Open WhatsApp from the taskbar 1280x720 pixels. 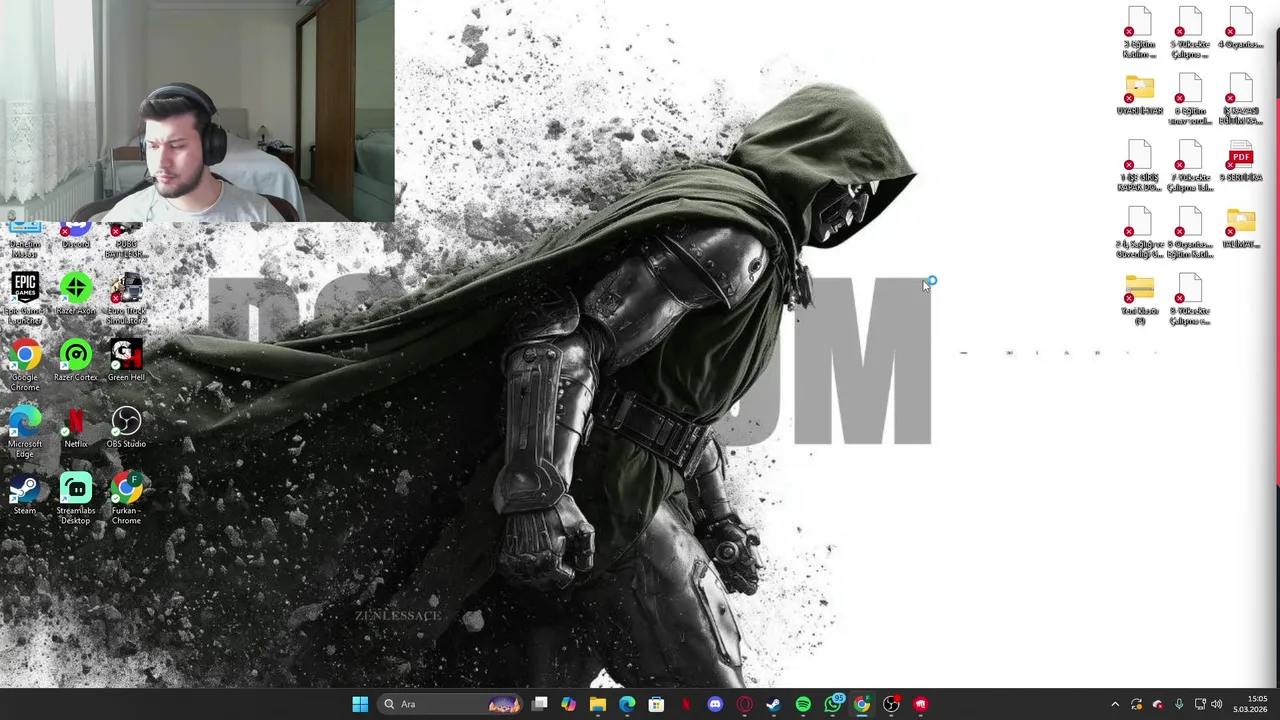coord(832,704)
